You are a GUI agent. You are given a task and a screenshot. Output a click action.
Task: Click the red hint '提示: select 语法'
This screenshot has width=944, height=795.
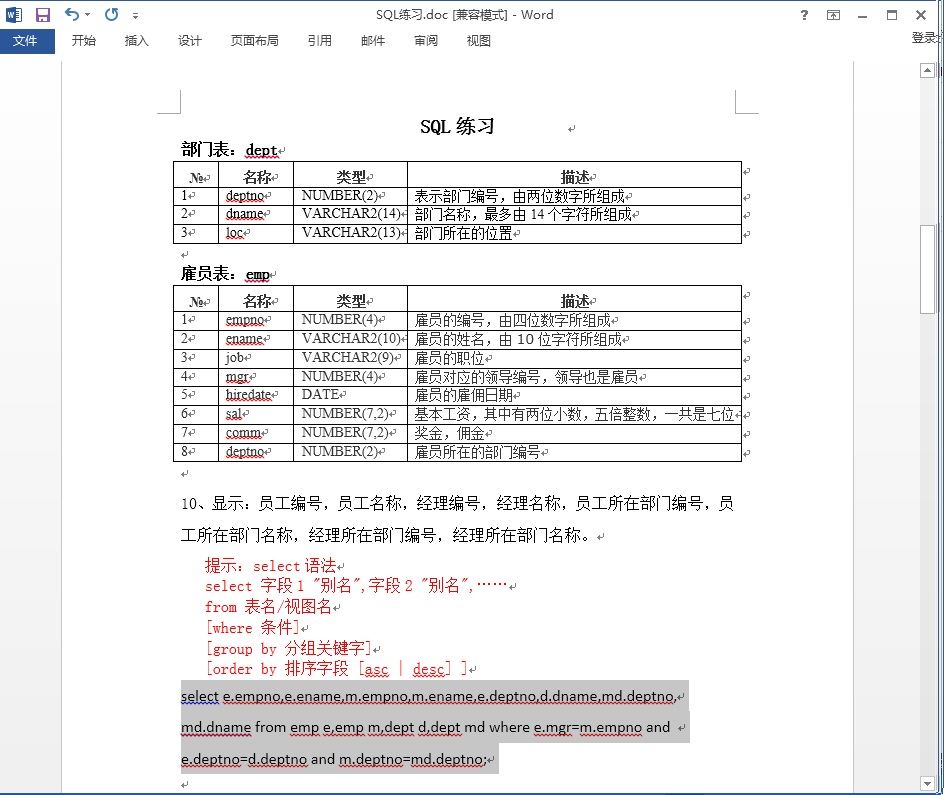pyautogui.click(x=270, y=566)
